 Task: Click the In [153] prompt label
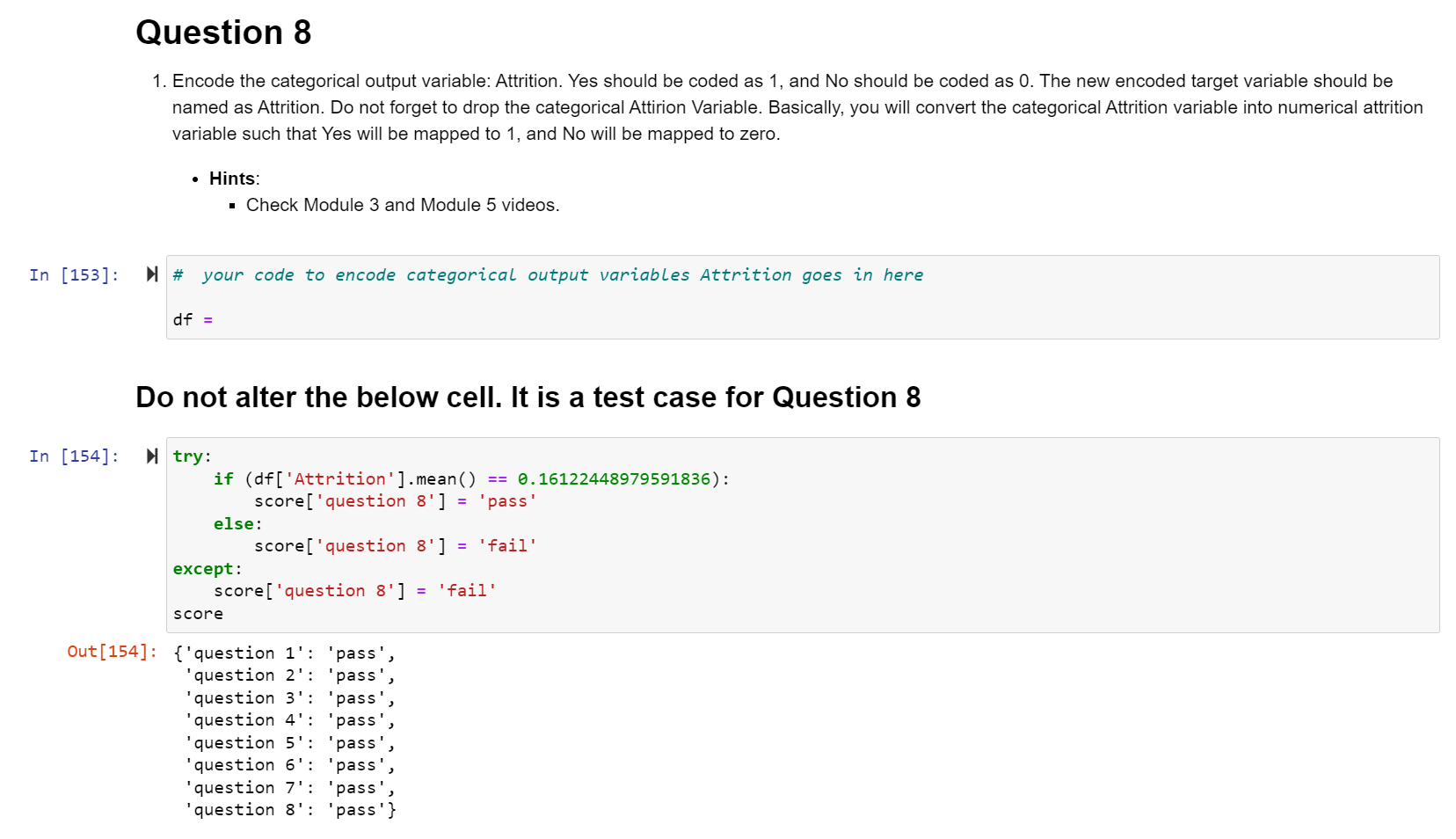74,275
